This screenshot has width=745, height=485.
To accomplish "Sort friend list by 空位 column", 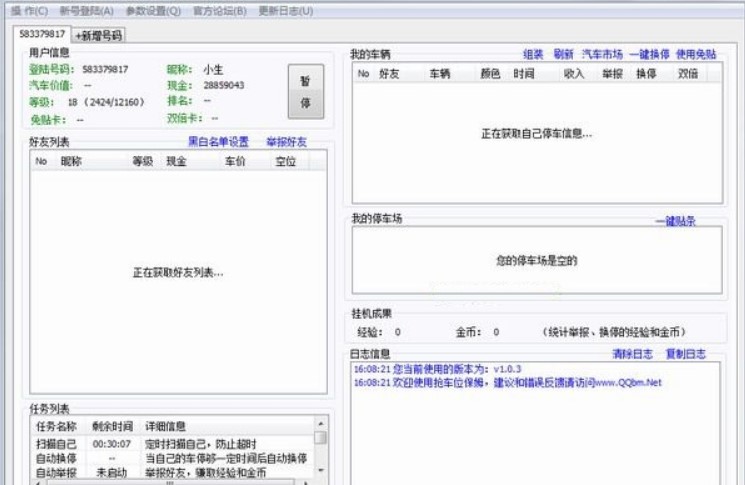I will (286, 162).
